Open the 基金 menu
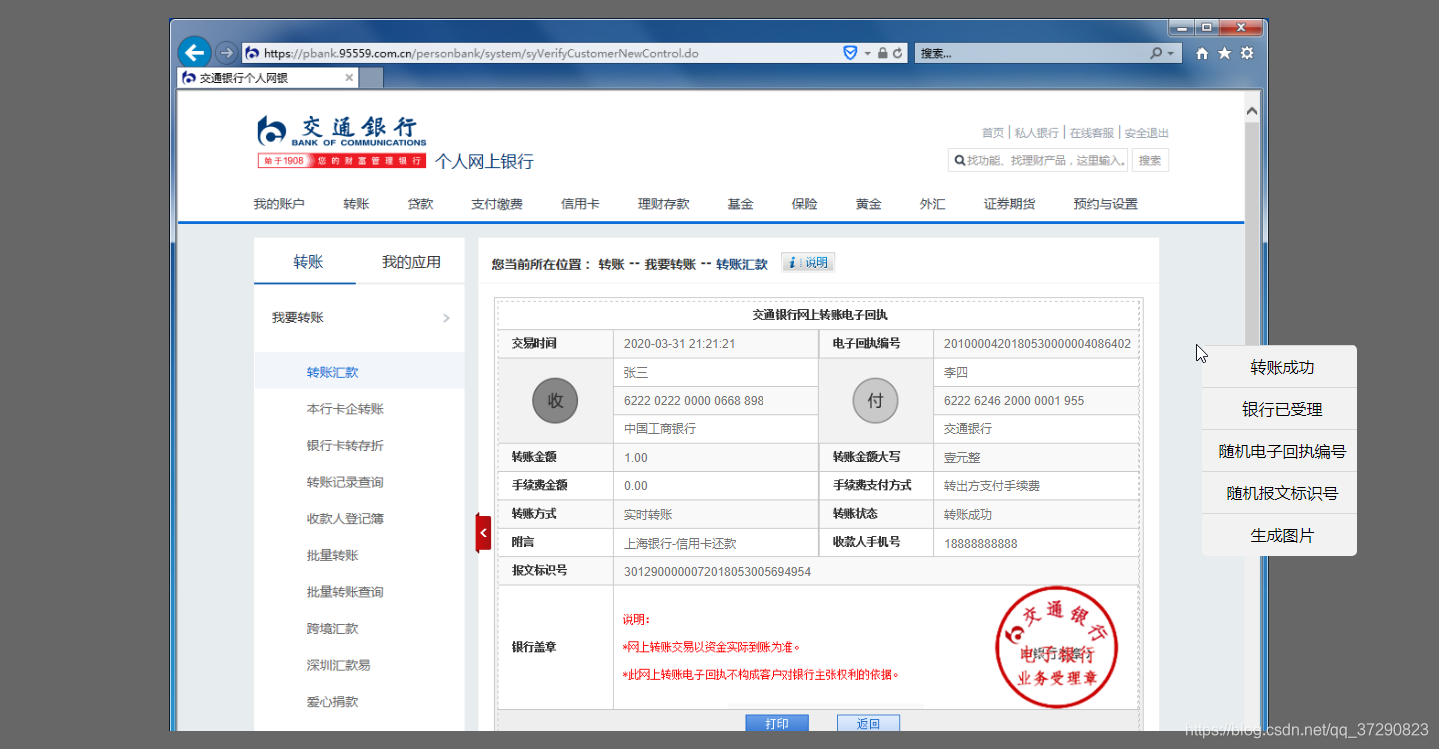Screen dimensions: 1439x749 pos(740,204)
